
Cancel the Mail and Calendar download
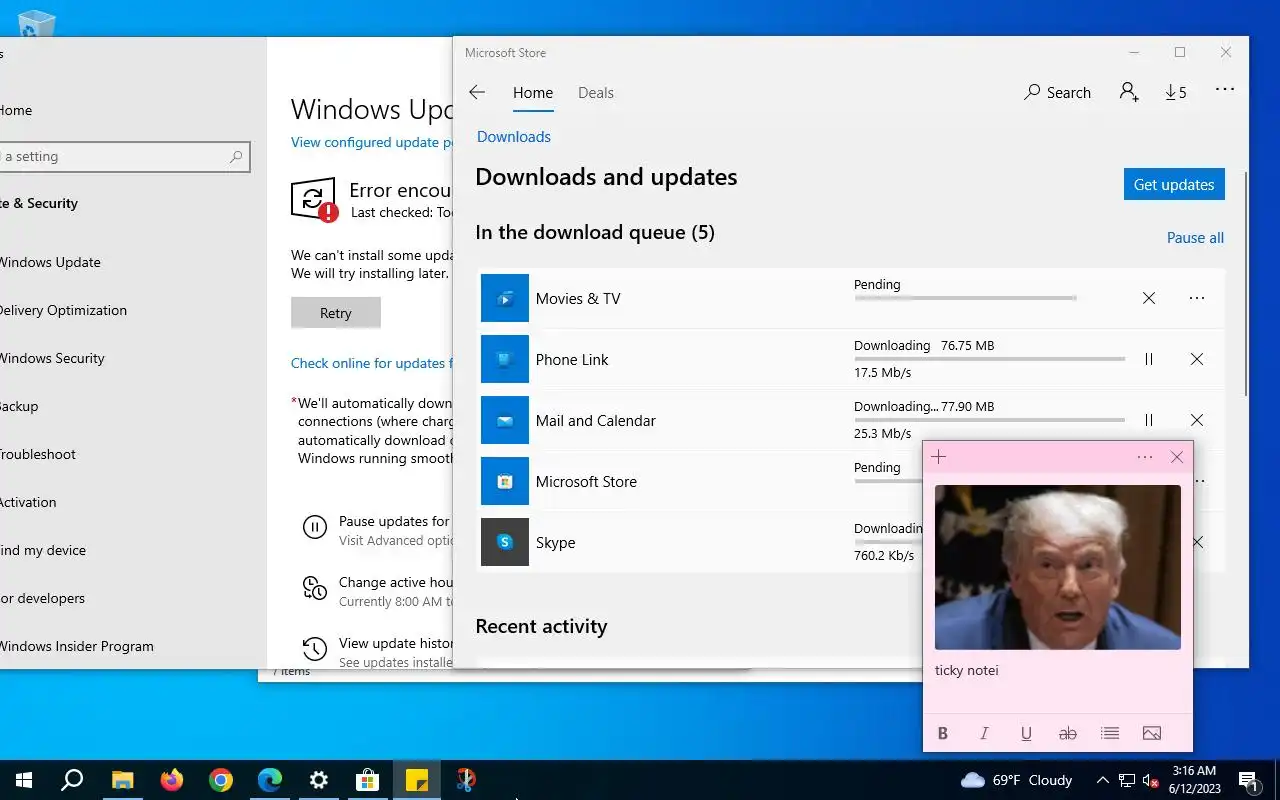1197,420
